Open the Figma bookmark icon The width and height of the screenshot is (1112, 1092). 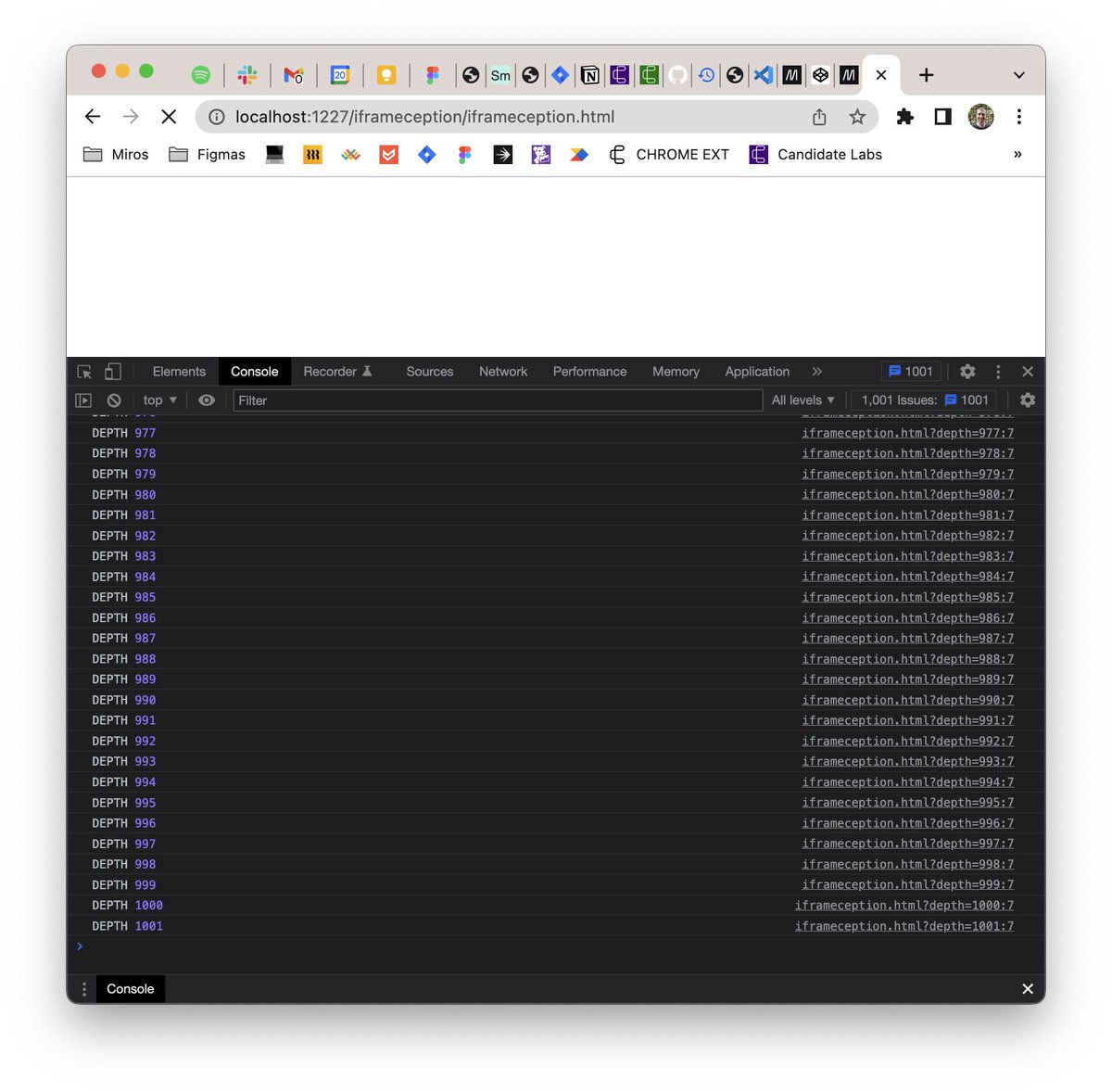pos(465,155)
